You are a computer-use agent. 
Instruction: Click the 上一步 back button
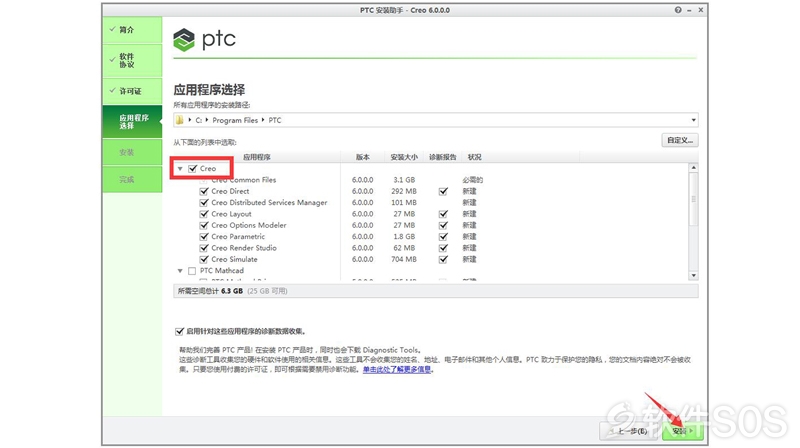pos(630,431)
